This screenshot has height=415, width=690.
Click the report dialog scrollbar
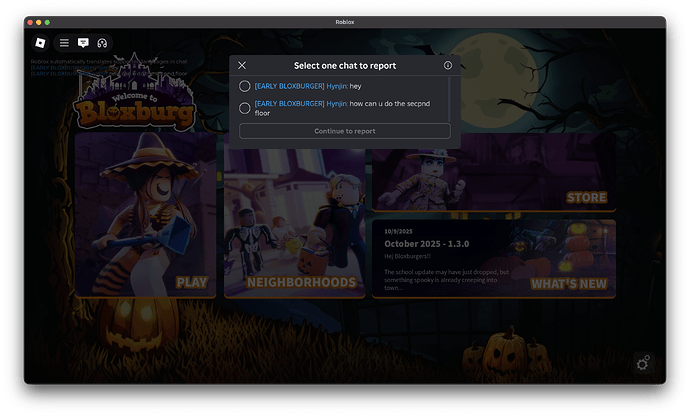pyautogui.click(x=449, y=99)
